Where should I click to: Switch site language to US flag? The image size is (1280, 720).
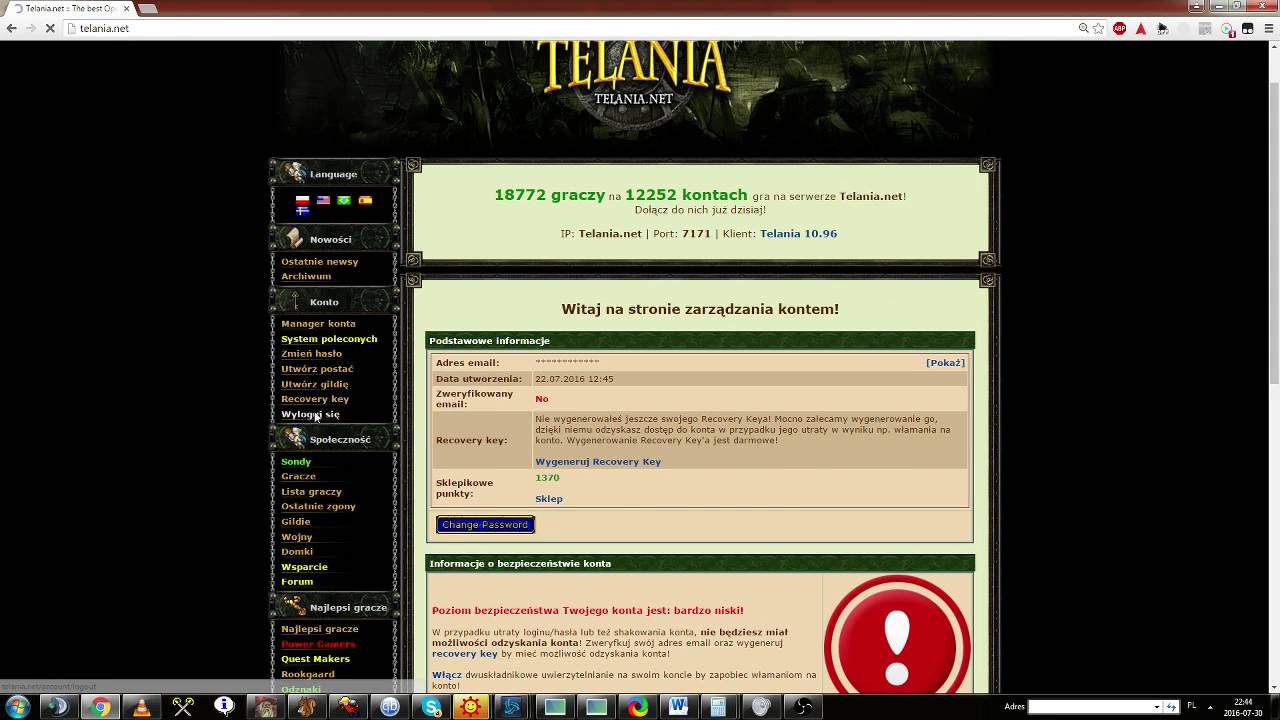click(323, 200)
